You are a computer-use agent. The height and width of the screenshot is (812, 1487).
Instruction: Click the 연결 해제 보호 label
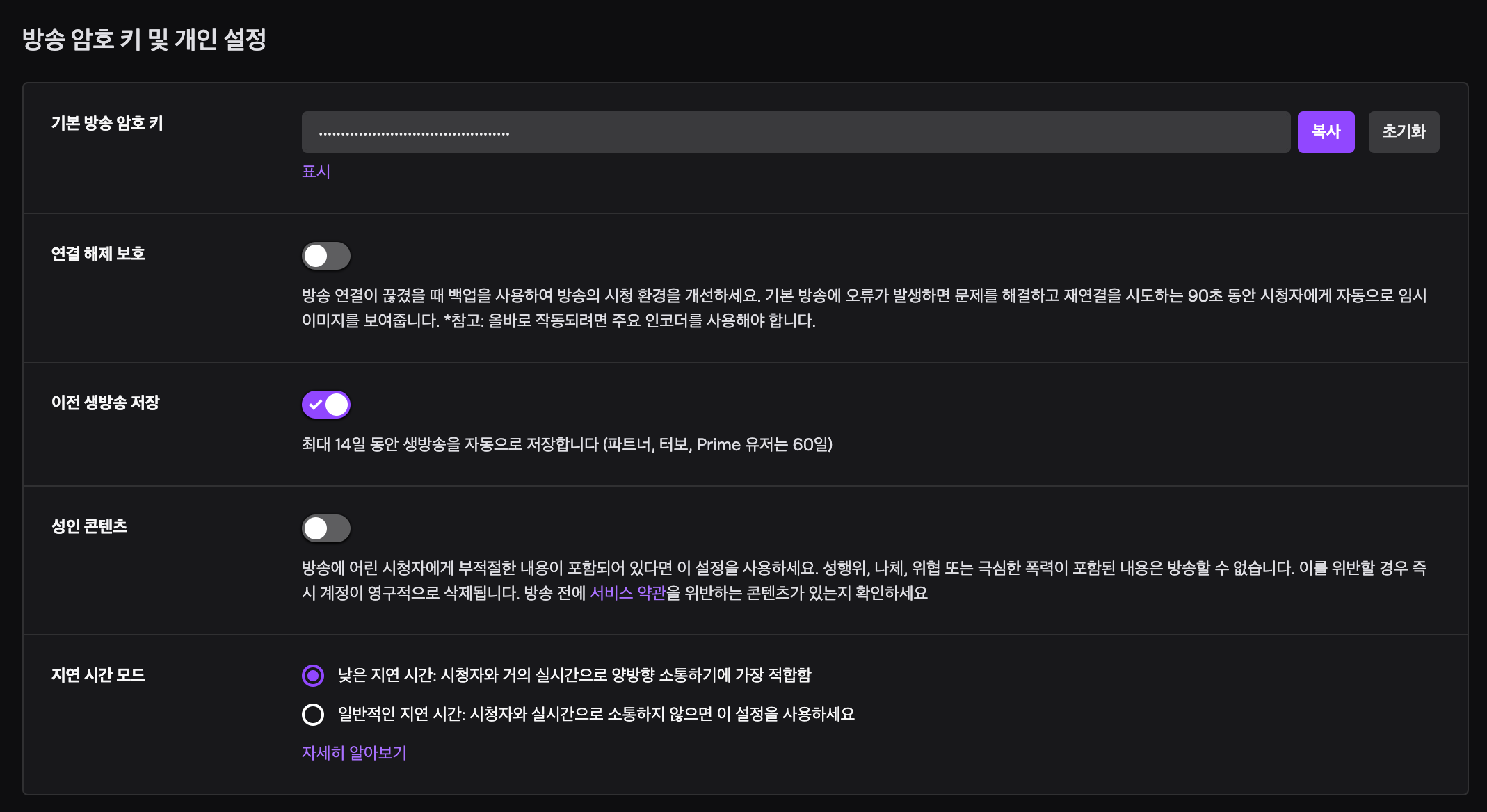click(98, 254)
